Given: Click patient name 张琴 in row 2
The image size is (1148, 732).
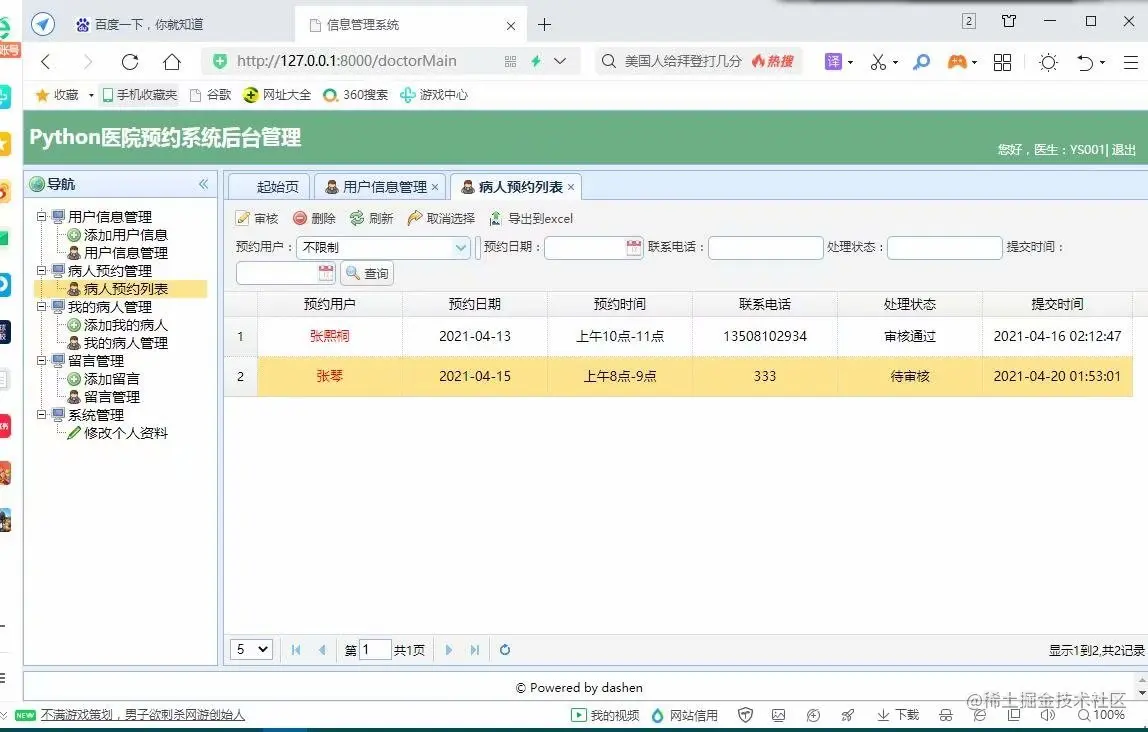Looking at the screenshot, I should pyautogui.click(x=329, y=376).
